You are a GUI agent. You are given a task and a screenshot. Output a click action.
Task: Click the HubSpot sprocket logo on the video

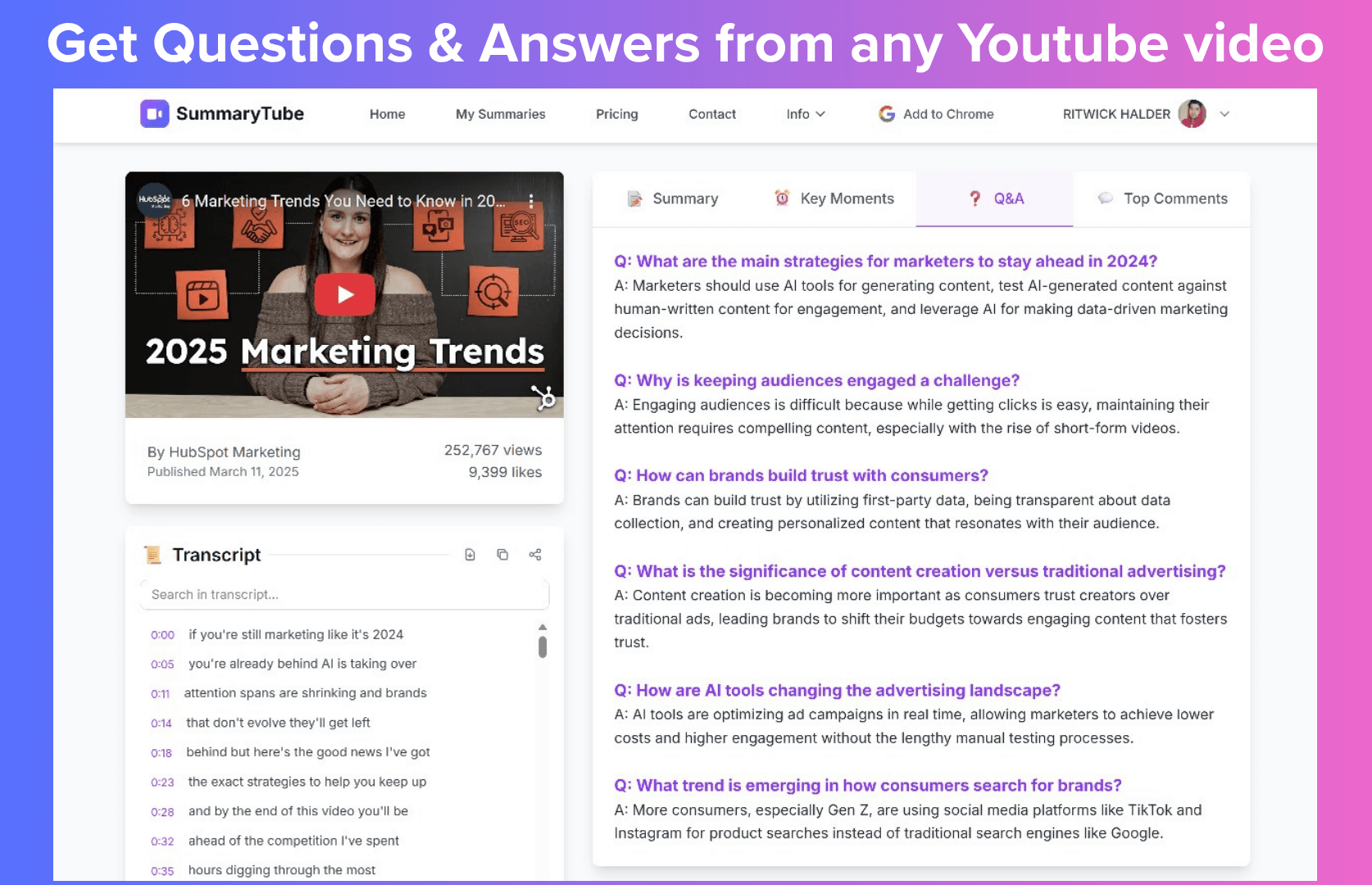pos(543,397)
